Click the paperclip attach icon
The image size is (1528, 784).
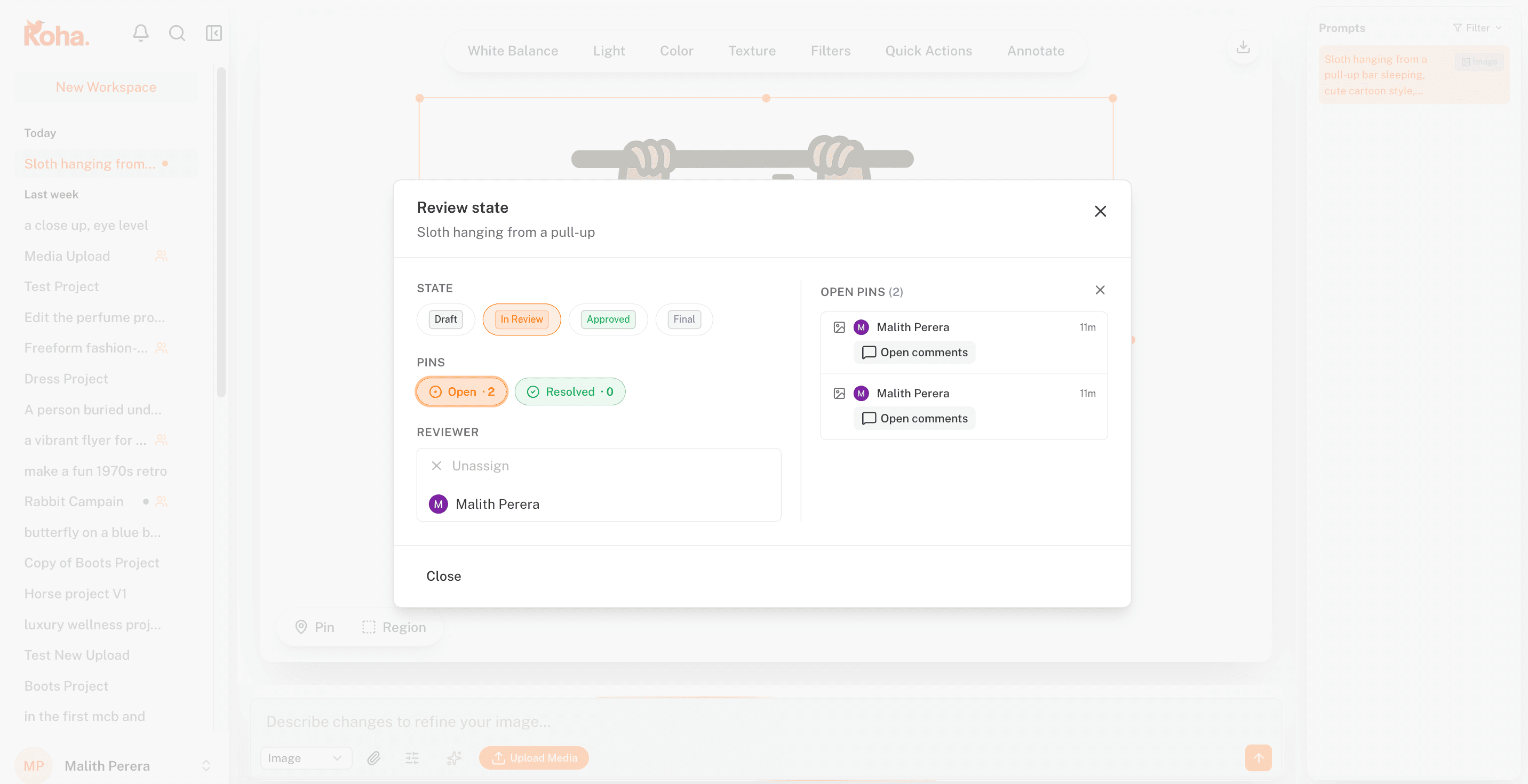[373, 758]
